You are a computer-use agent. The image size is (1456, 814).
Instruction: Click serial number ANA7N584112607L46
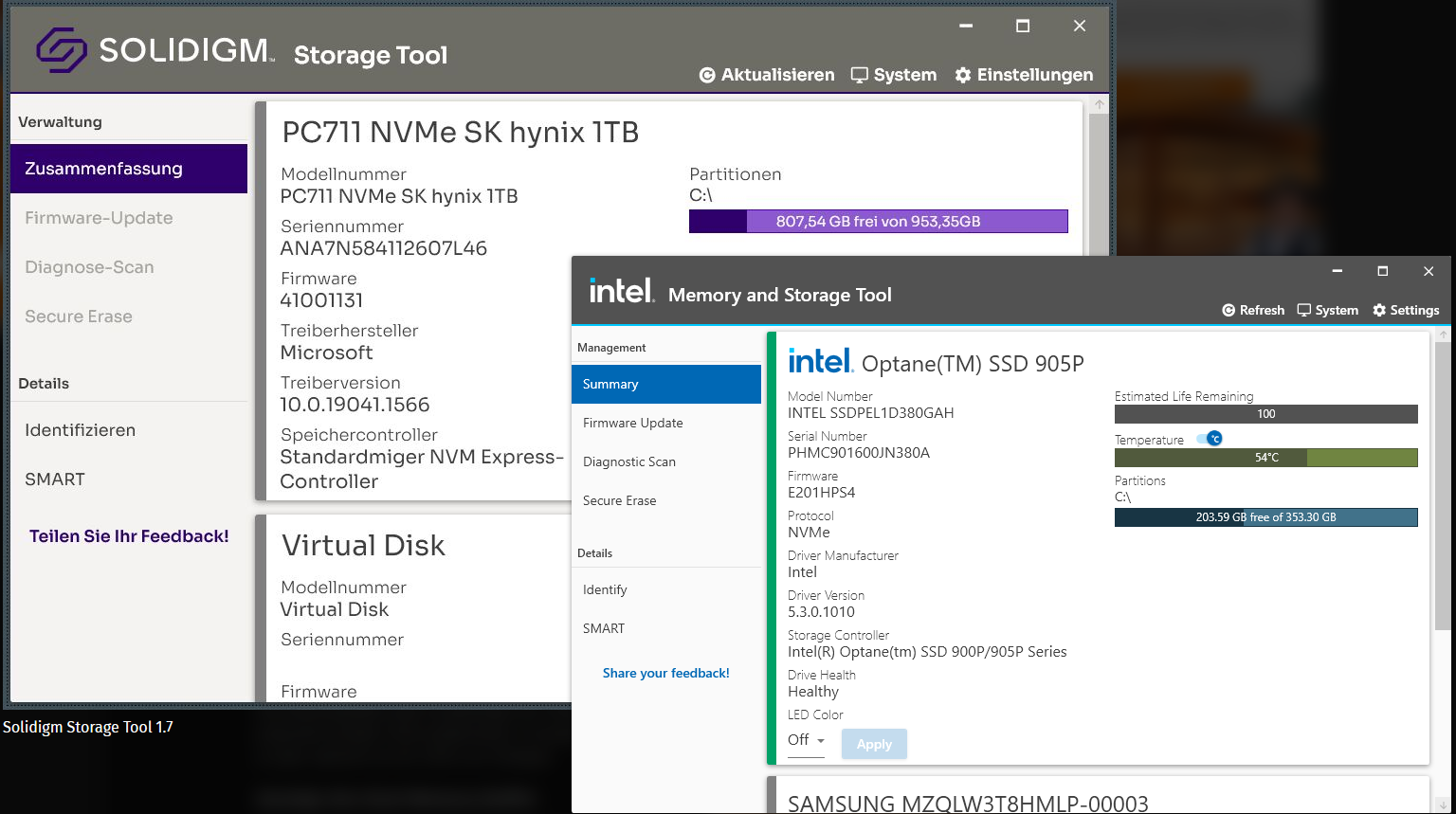pyautogui.click(x=384, y=248)
